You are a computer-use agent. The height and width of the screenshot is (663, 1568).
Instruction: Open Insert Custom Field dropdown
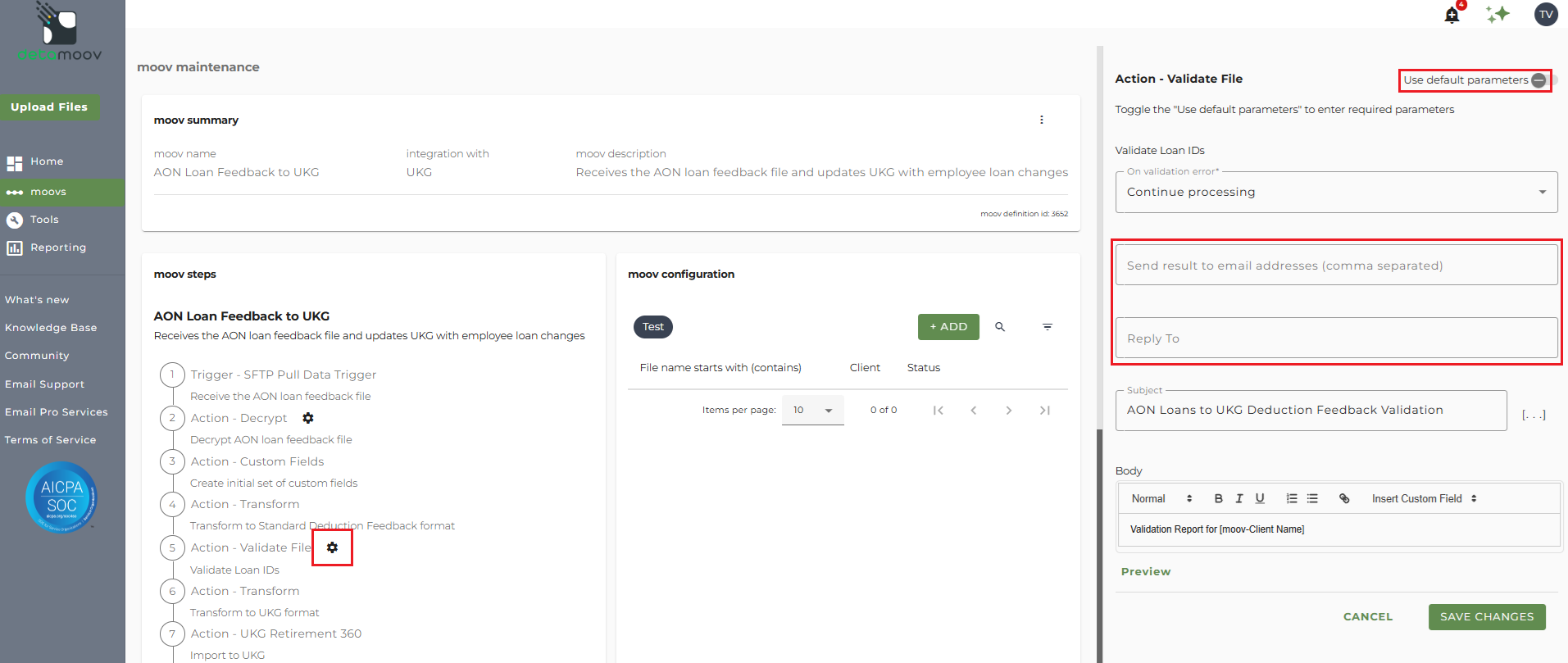tap(1425, 498)
